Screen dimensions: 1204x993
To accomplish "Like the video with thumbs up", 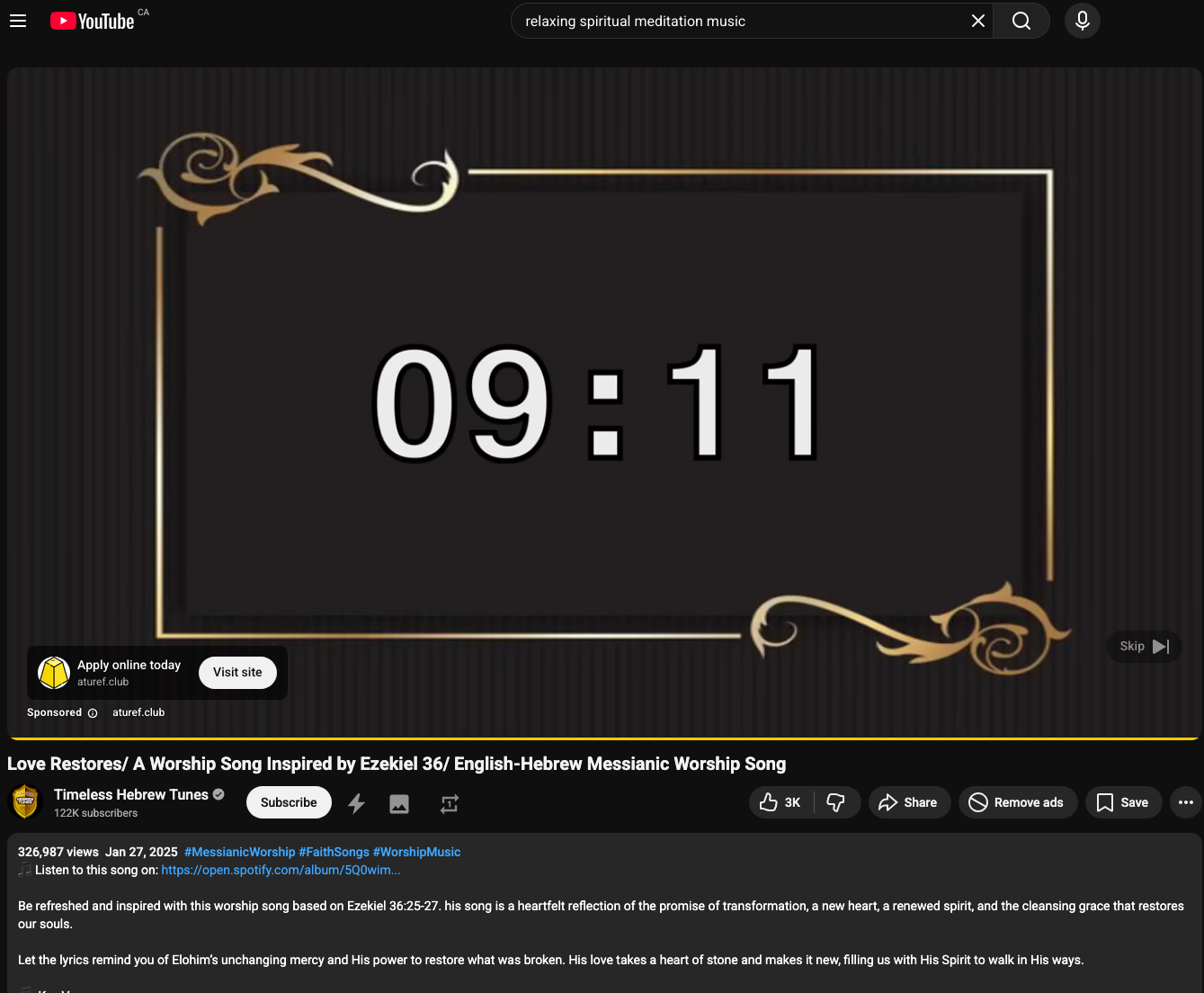I will click(780, 802).
